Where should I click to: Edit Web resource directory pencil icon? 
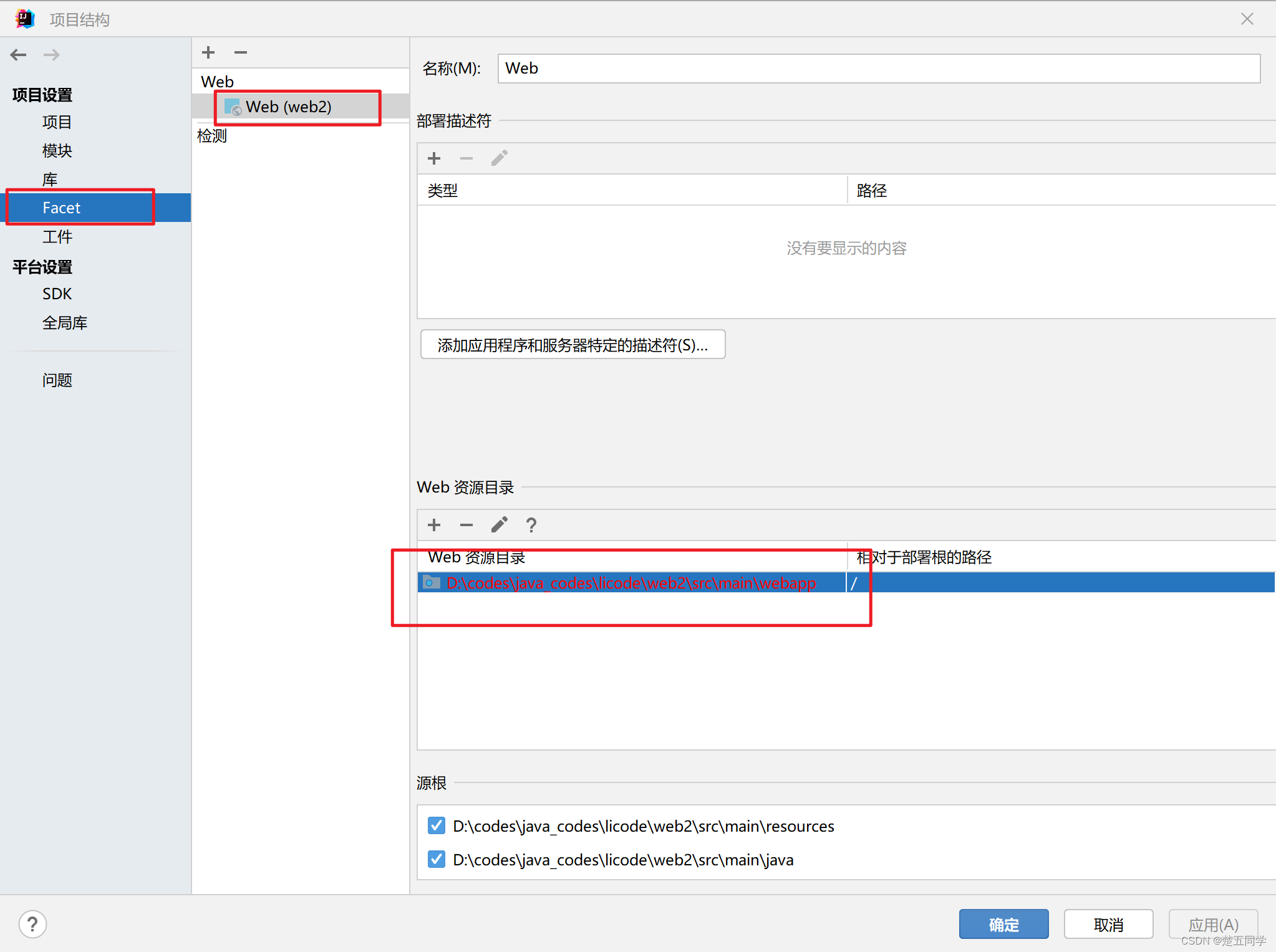(500, 525)
